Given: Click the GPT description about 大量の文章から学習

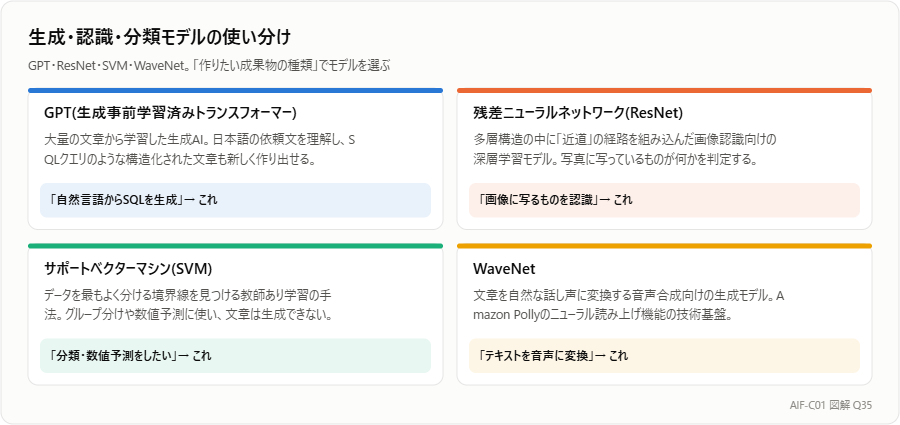Looking at the screenshot, I should coord(200,150).
